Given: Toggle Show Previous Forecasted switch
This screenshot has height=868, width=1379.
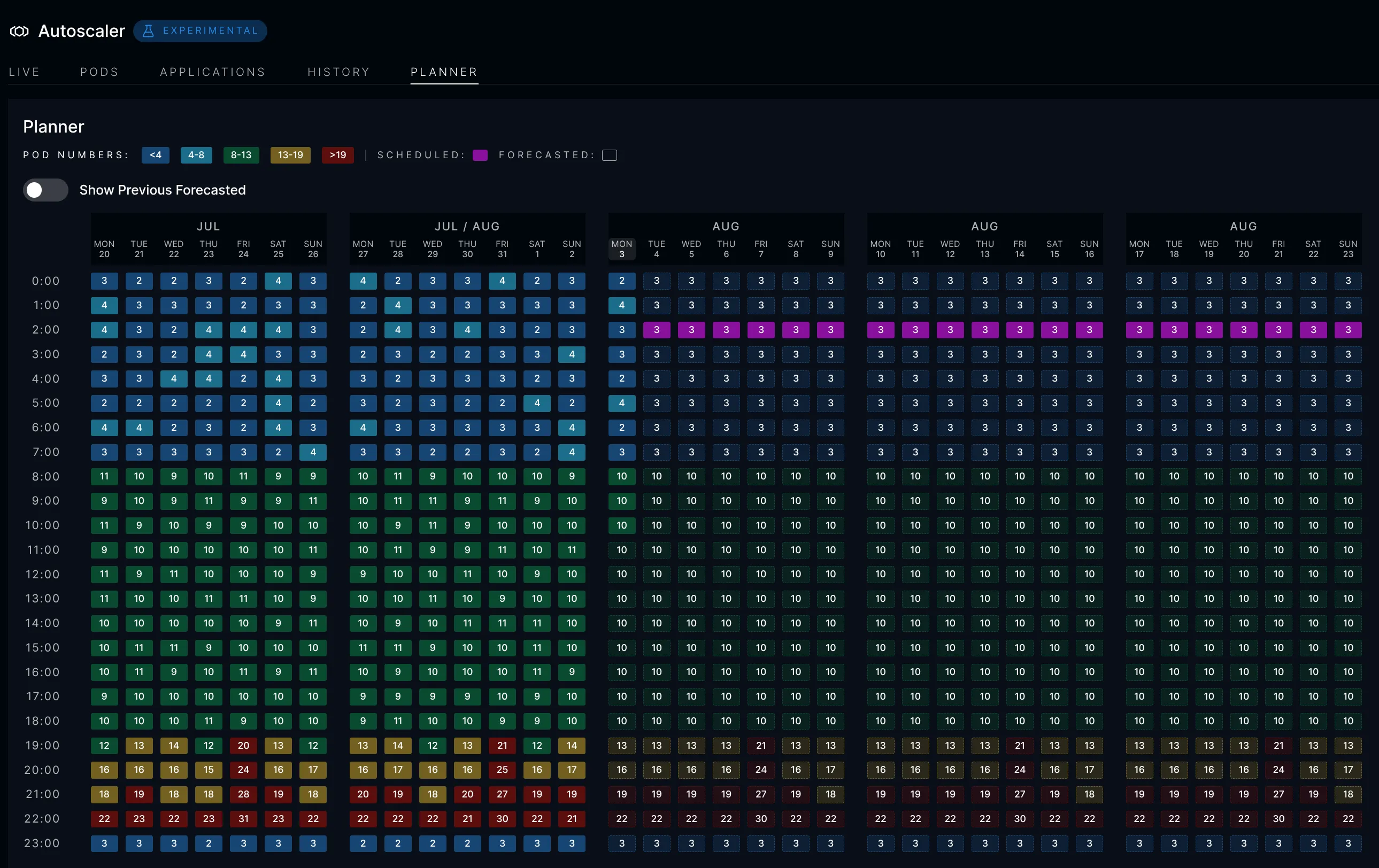Looking at the screenshot, I should (45, 190).
